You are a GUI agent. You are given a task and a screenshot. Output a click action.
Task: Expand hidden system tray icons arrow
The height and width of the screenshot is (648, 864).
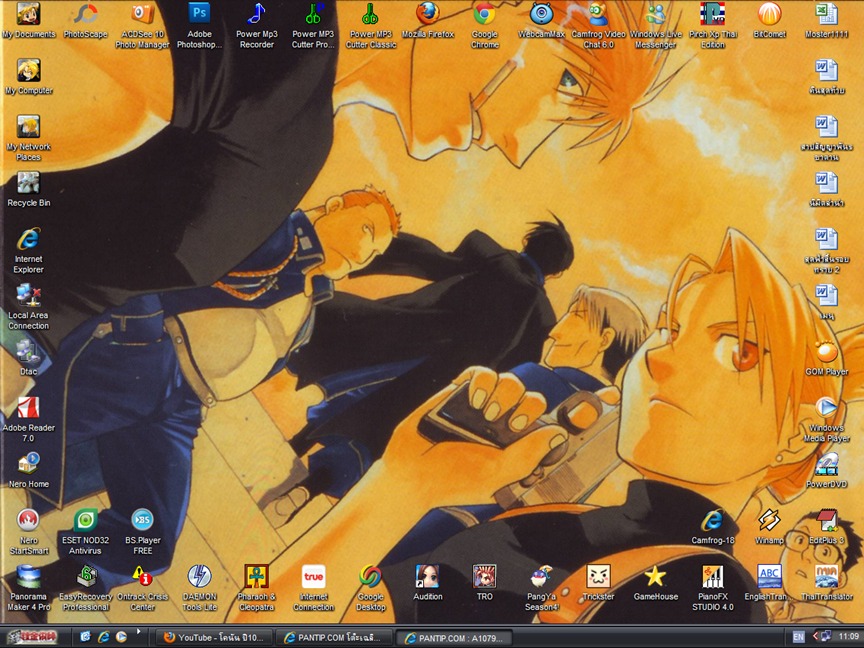(815, 636)
